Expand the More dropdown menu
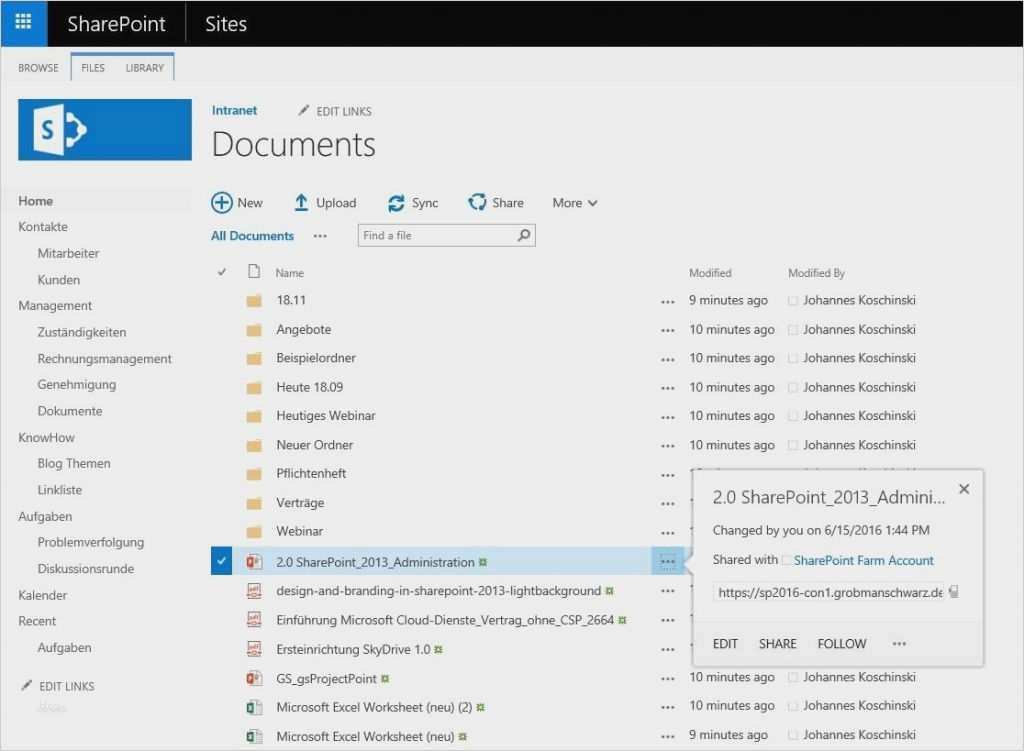 [x=575, y=203]
